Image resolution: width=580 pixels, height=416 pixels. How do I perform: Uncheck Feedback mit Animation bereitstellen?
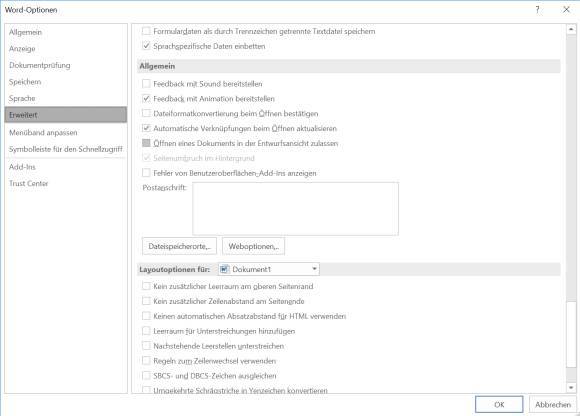pyautogui.click(x=146, y=98)
